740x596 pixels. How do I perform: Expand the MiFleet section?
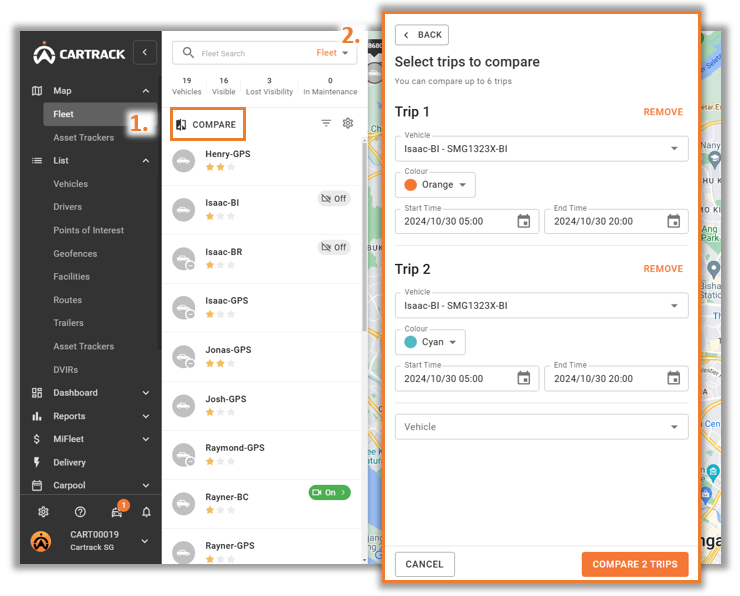(x=146, y=439)
